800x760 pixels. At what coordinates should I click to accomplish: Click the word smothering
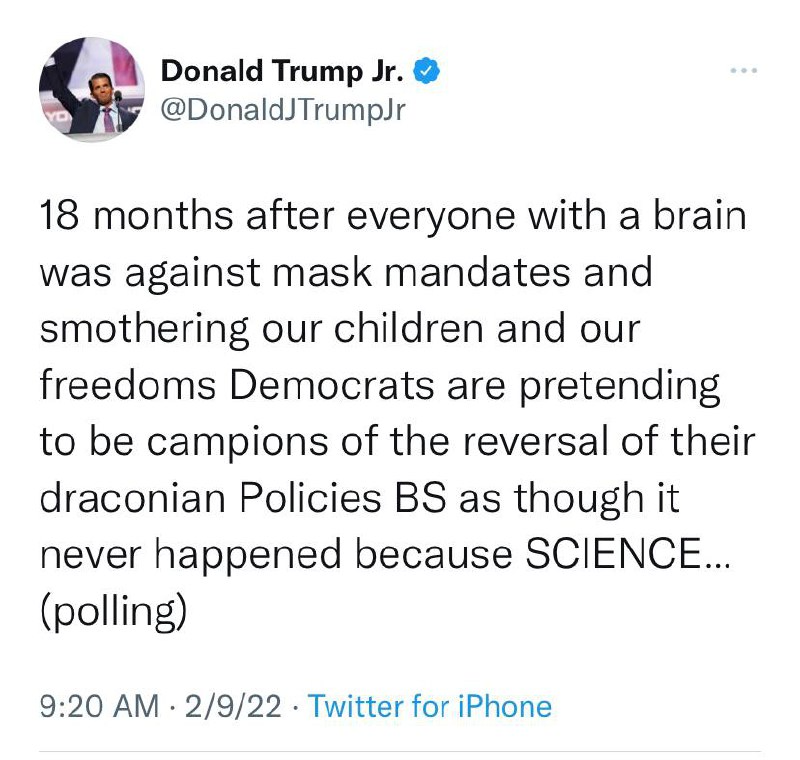144,330
